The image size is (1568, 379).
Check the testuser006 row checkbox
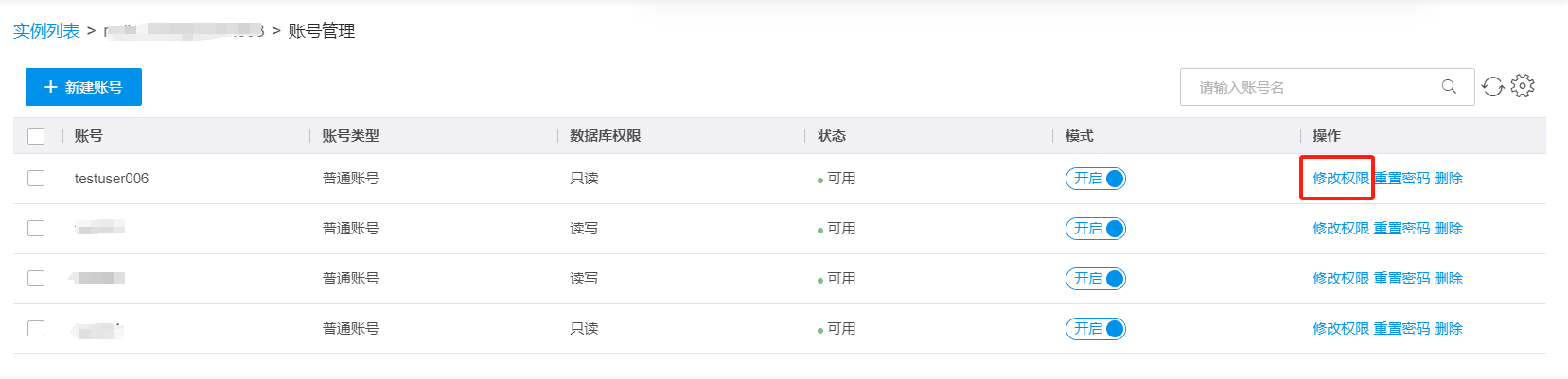pyautogui.click(x=36, y=179)
